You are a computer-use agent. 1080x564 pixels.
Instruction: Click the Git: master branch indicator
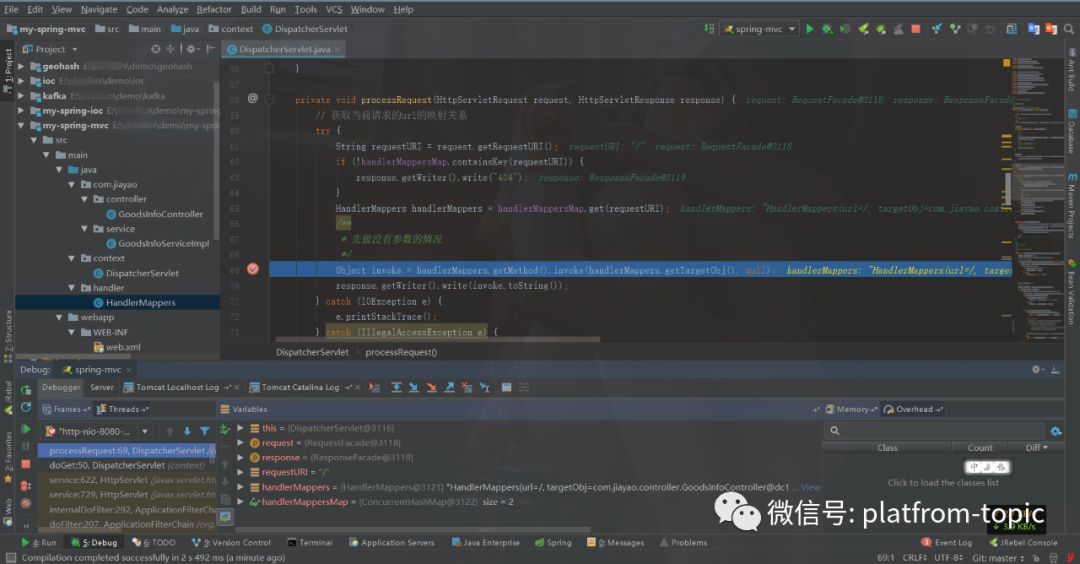[x=997, y=558]
